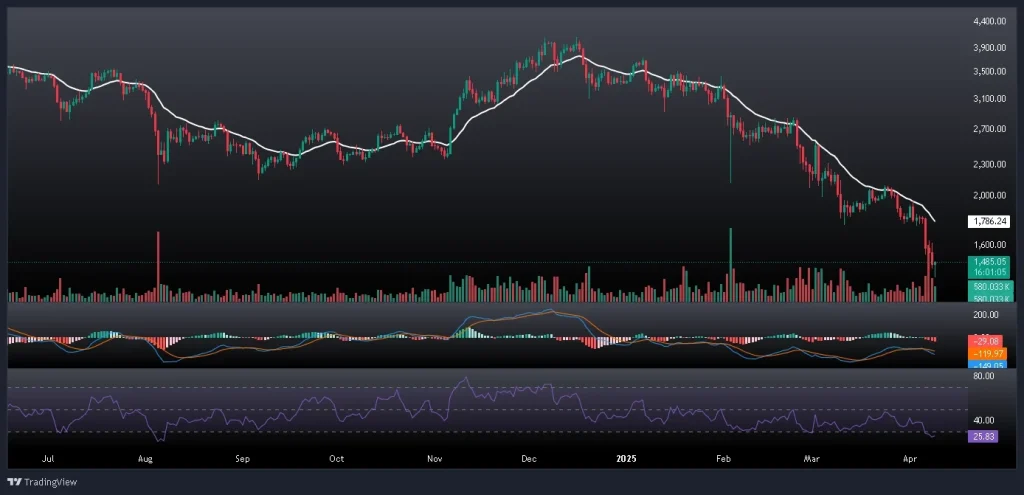Click the 200.00 MACD scale label
Image resolution: width=1024 pixels, height=495 pixels.
point(986,314)
